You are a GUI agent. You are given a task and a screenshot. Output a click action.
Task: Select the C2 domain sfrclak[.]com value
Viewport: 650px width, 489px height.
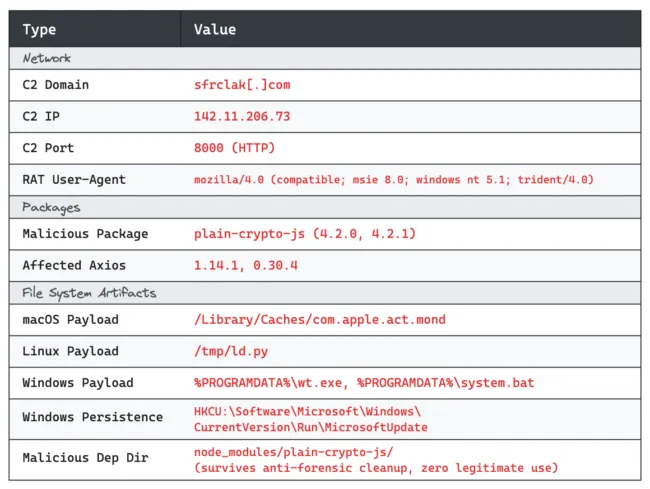242,85
